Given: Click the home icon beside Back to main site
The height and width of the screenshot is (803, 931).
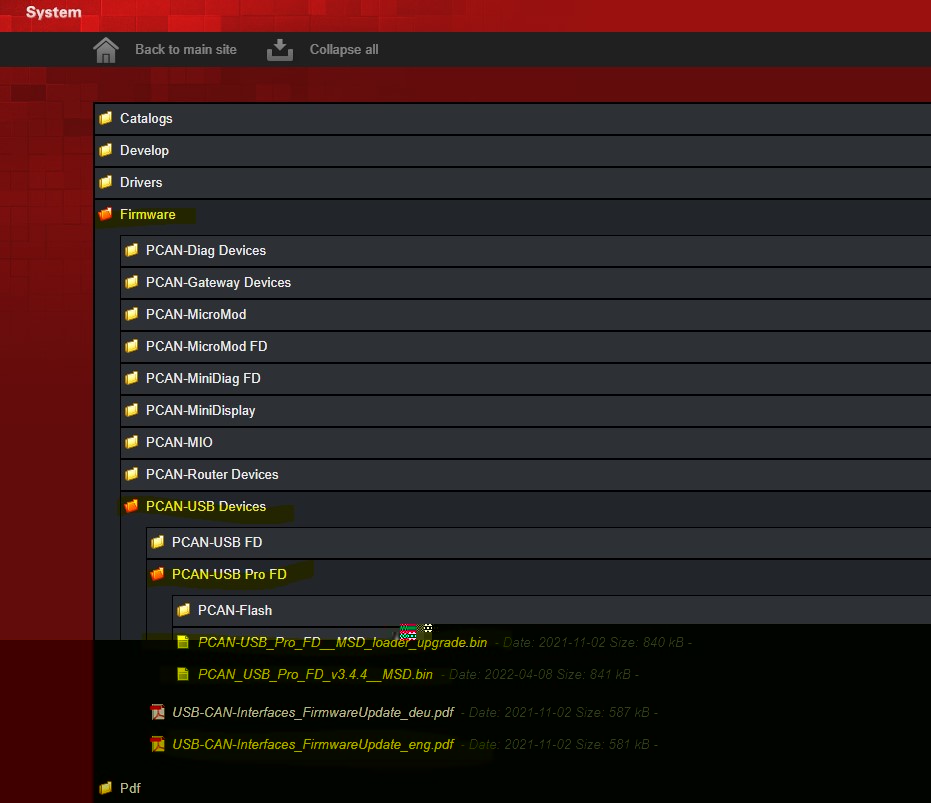Looking at the screenshot, I should [x=106, y=50].
